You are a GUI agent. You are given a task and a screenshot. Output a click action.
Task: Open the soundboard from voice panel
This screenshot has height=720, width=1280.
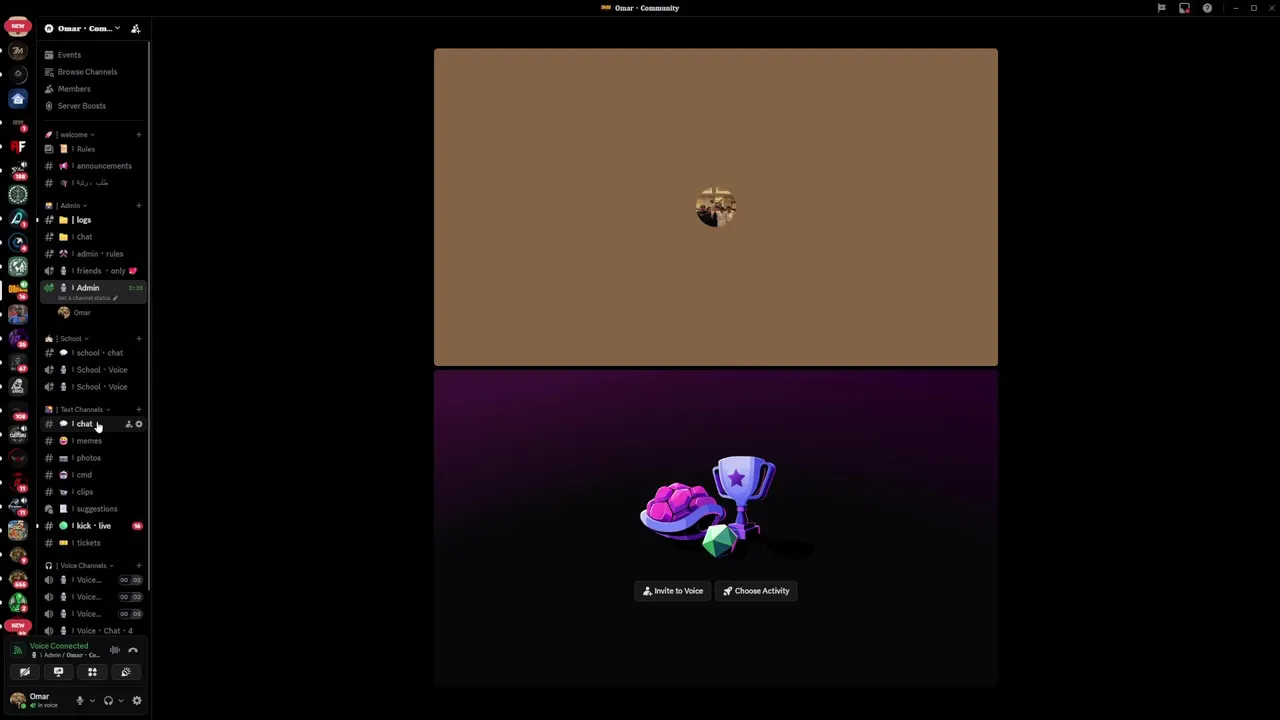[x=126, y=672]
